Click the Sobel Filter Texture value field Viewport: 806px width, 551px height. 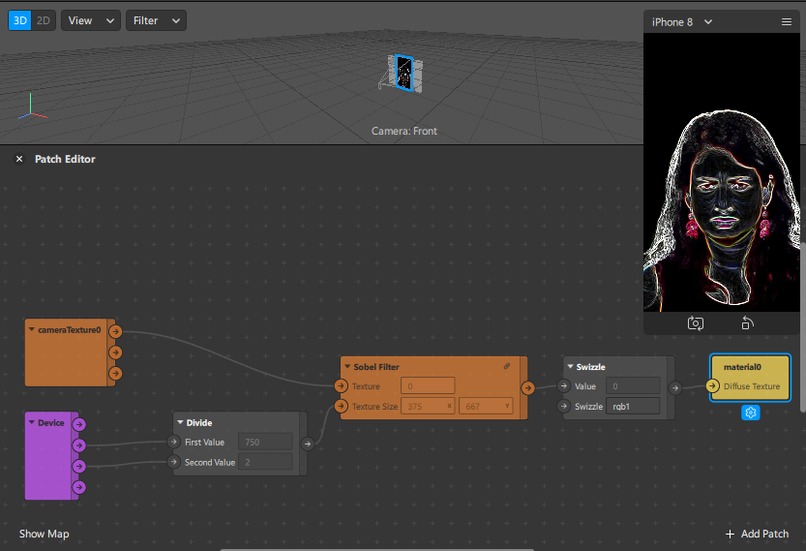[x=428, y=386]
